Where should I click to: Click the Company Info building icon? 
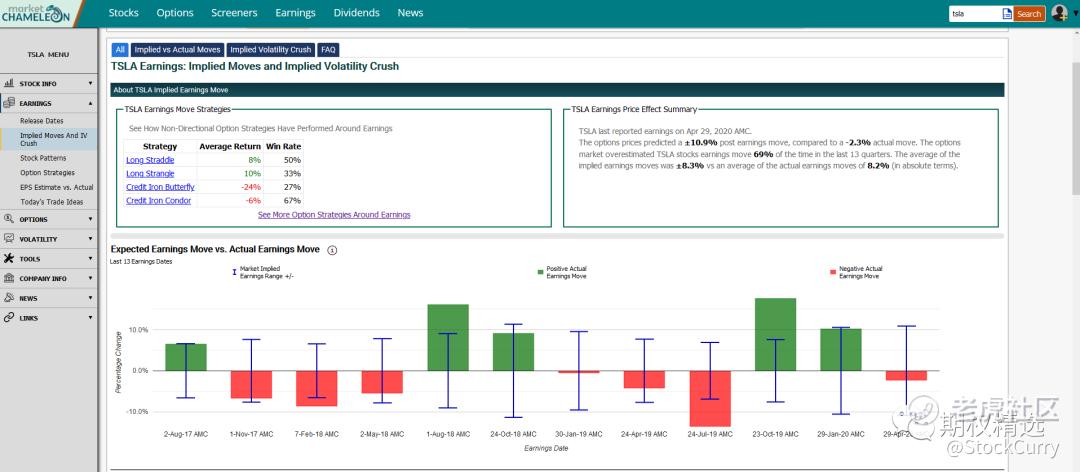(x=9, y=278)
